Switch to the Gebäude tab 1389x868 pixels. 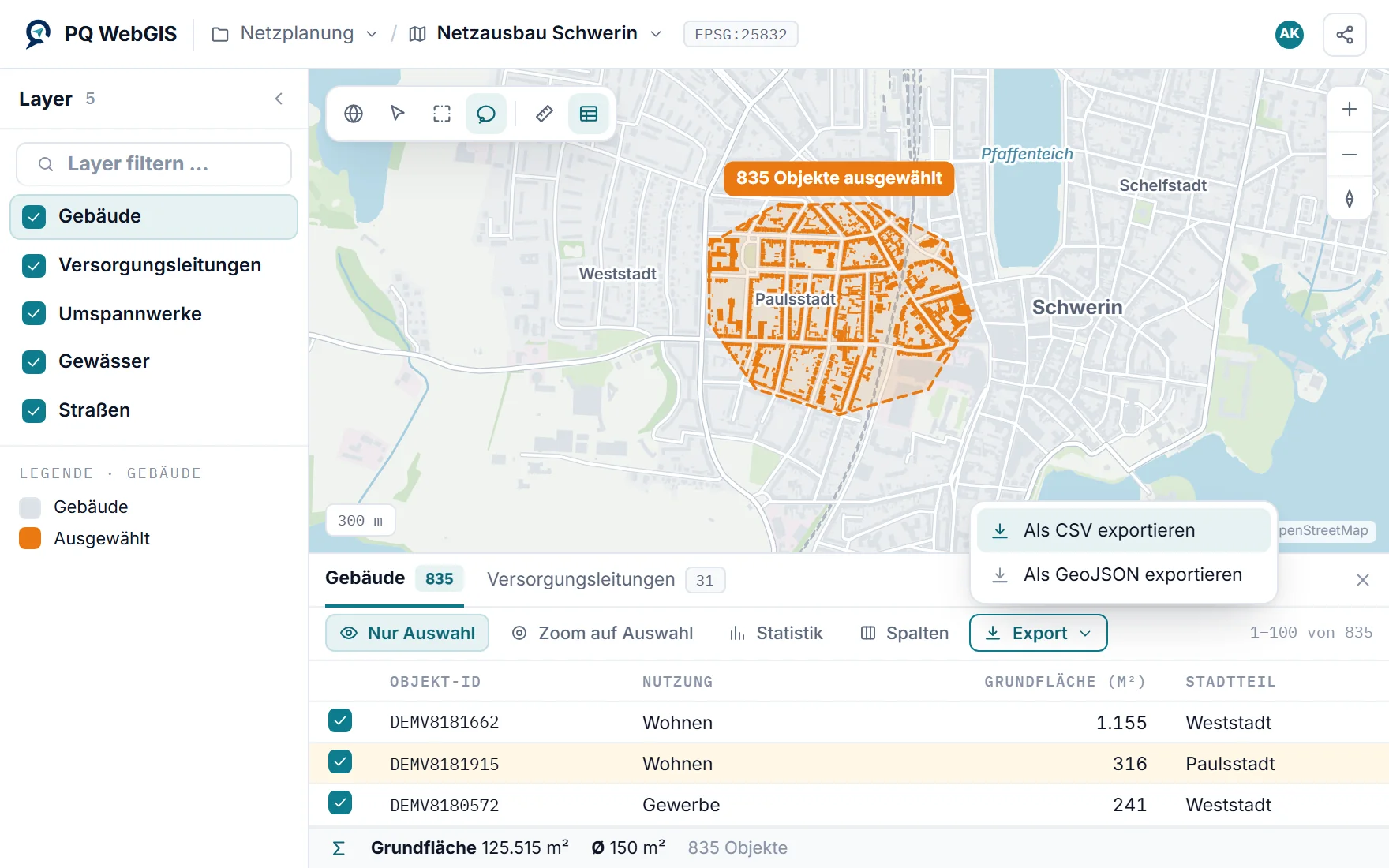(394, 578)
